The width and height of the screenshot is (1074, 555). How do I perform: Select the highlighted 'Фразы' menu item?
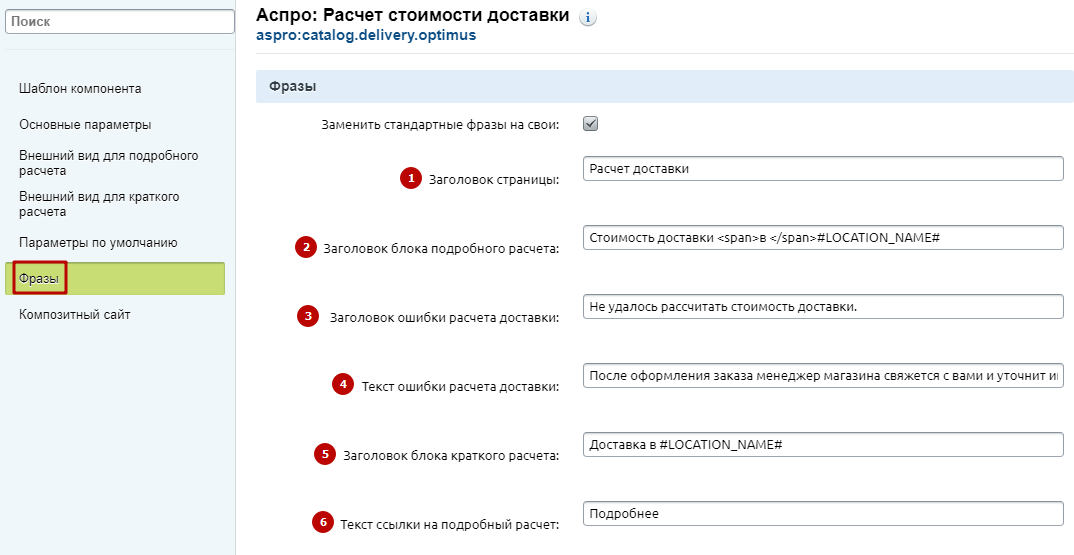115,279
